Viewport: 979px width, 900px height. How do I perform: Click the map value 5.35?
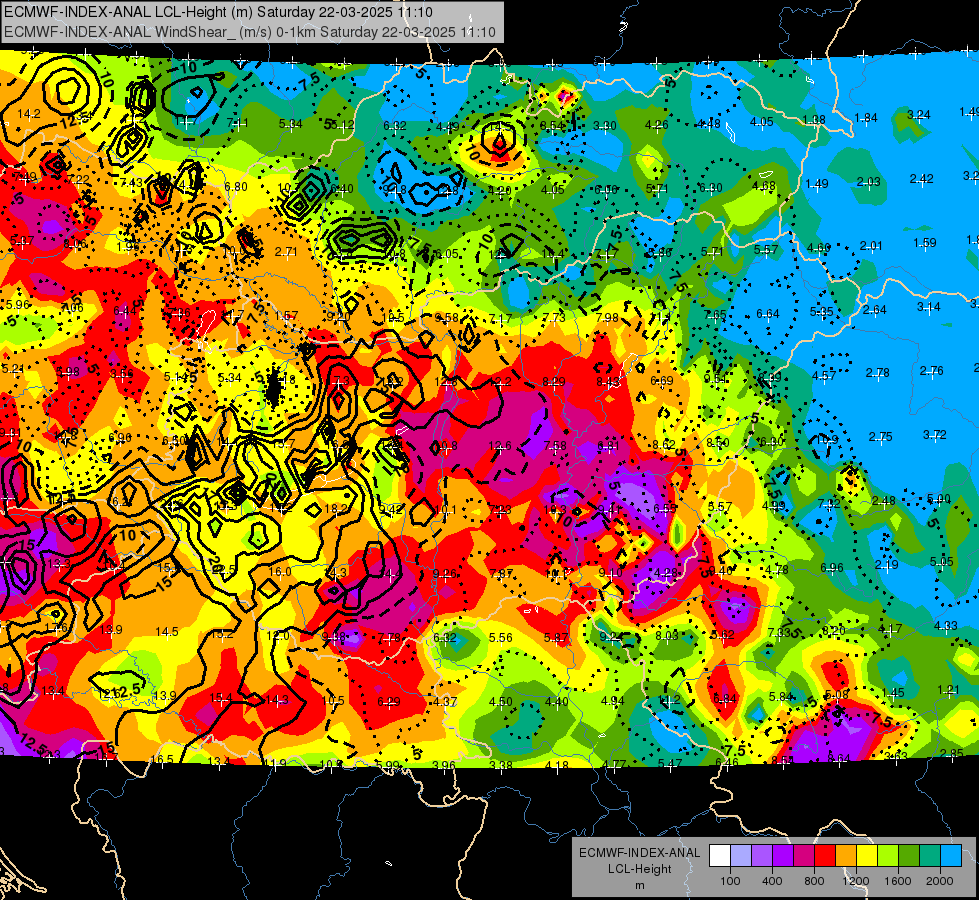[x=822, y=312]
